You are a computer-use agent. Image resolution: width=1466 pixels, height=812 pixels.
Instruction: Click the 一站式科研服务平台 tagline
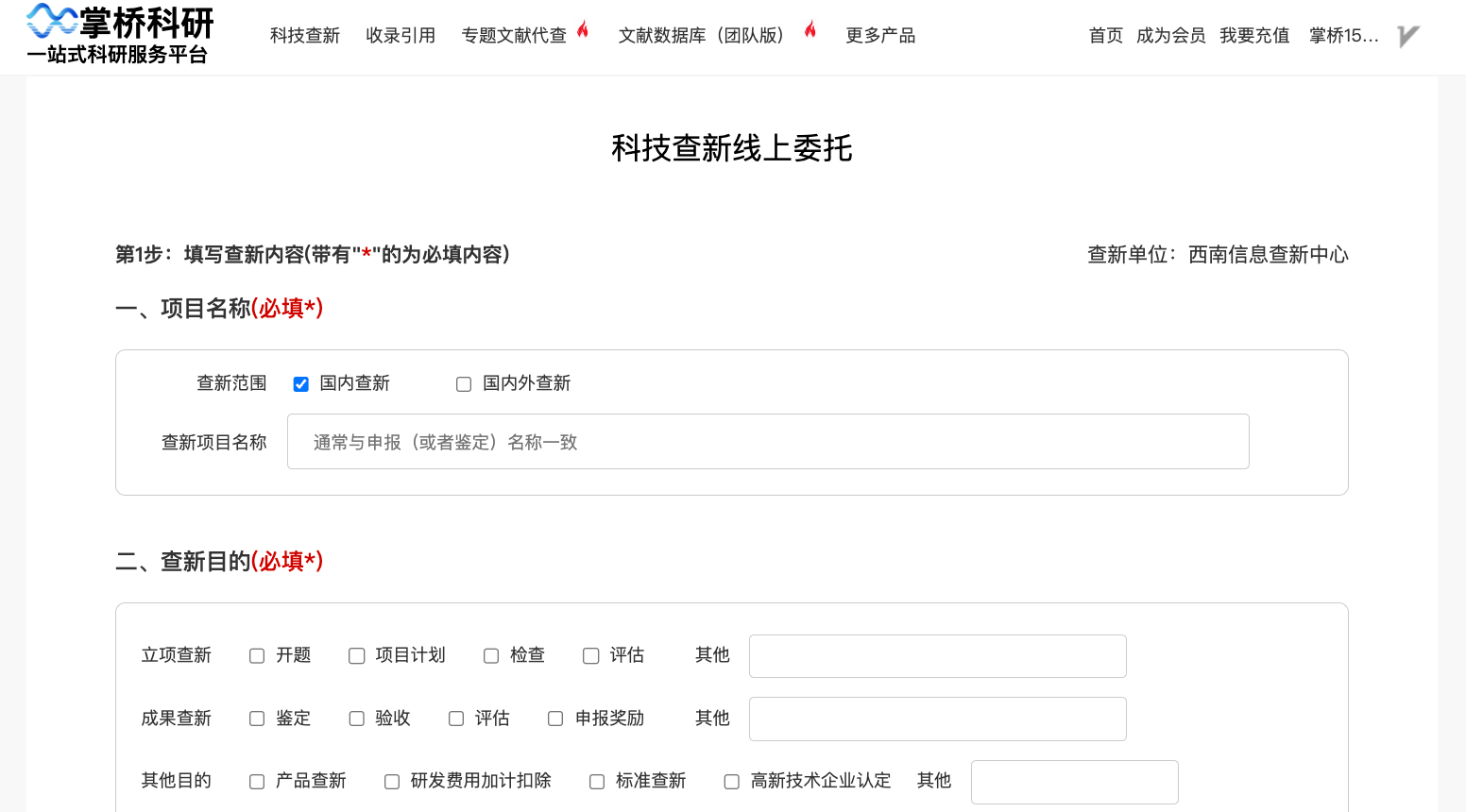(x=117, y=55)
